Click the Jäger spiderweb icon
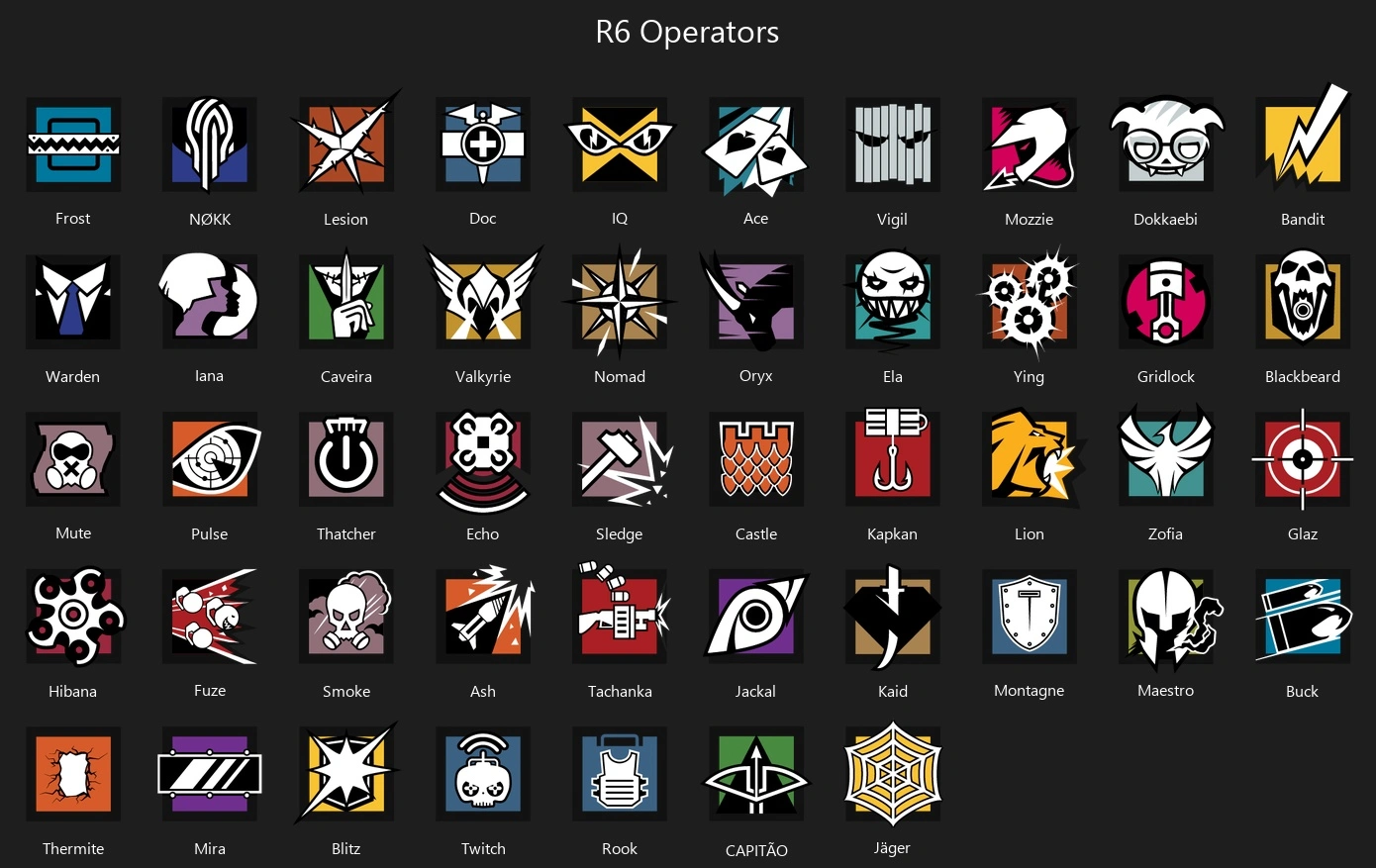Image resolution: width=1376 pixels, height=868 pixels. [x=892, y=773]
